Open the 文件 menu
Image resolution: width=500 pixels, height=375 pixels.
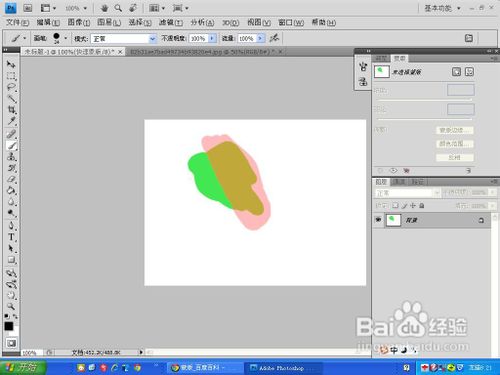click(17, 22)
